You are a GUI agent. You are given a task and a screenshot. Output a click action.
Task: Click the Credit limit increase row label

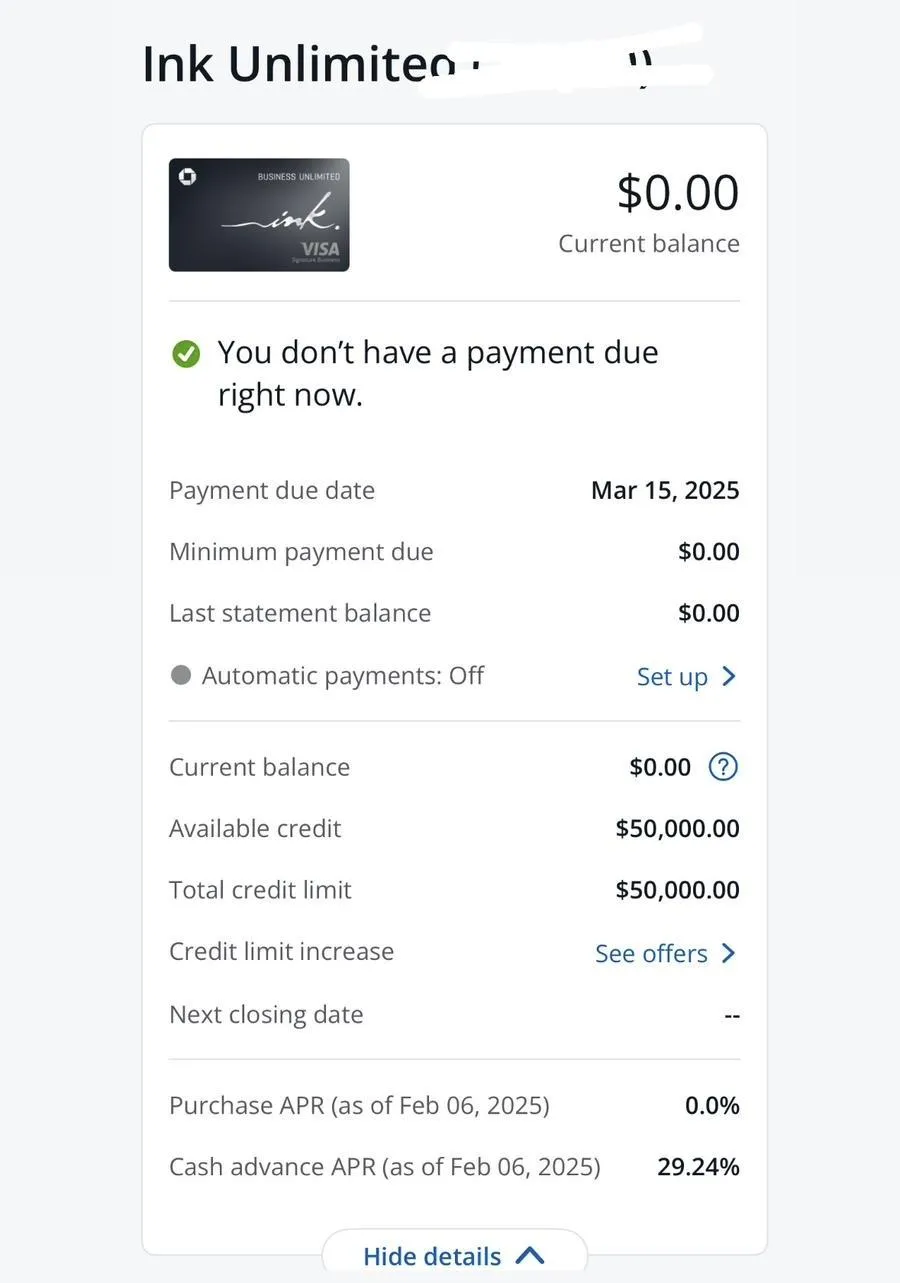tap(281, 951)
